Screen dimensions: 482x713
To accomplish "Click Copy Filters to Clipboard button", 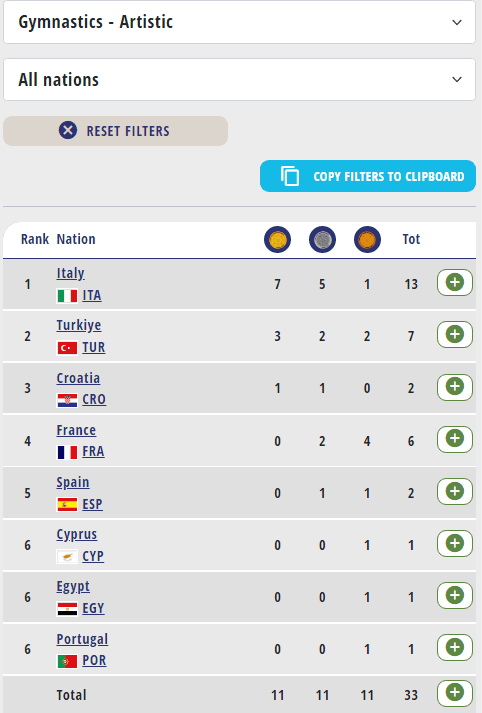I will (x=368, y=176).
